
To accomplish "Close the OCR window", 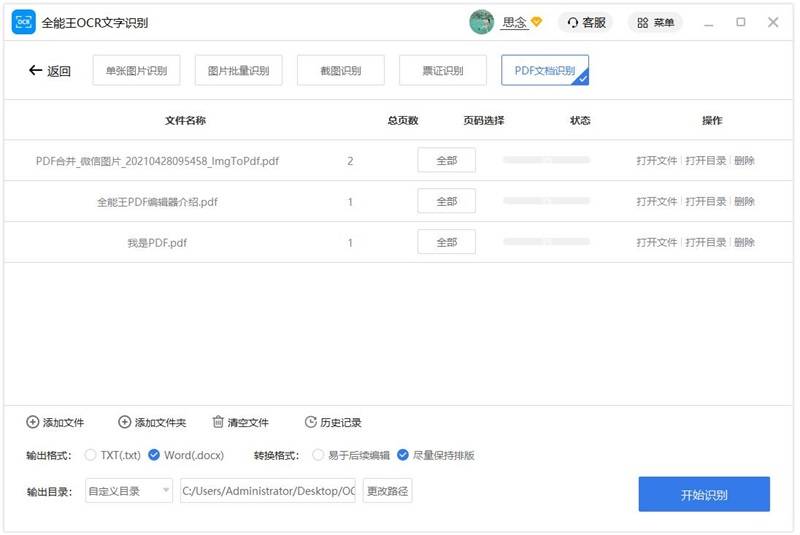I will (x=773, y=22).
